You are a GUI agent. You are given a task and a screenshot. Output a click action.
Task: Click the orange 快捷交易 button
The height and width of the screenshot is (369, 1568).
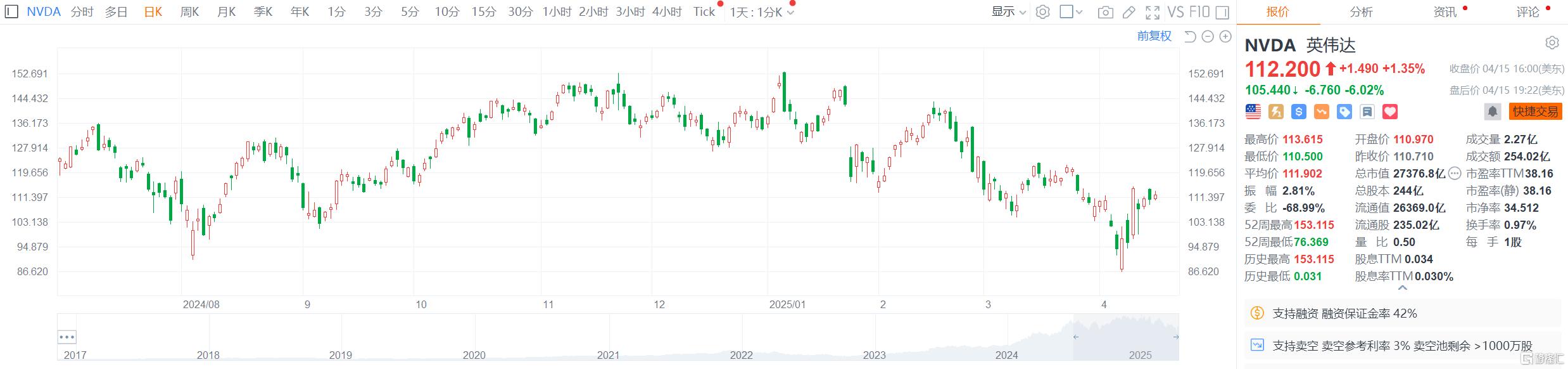pyautogui.click(x=1535, y=112)
